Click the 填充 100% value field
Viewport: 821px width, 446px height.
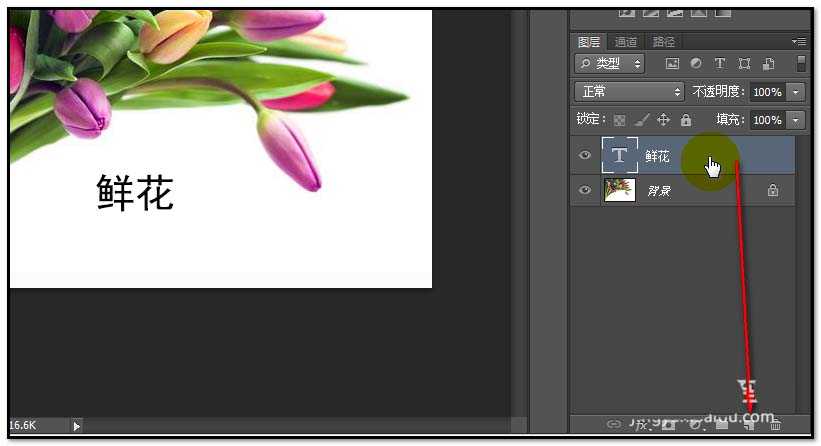pos(767,120)
